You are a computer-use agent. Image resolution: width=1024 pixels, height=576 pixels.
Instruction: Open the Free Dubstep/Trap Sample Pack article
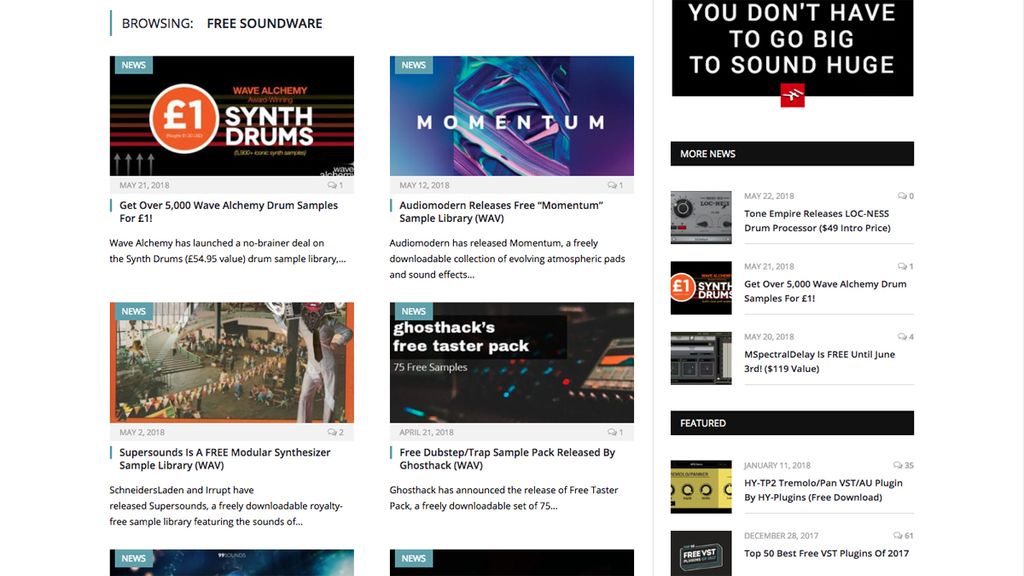[504, 458]
